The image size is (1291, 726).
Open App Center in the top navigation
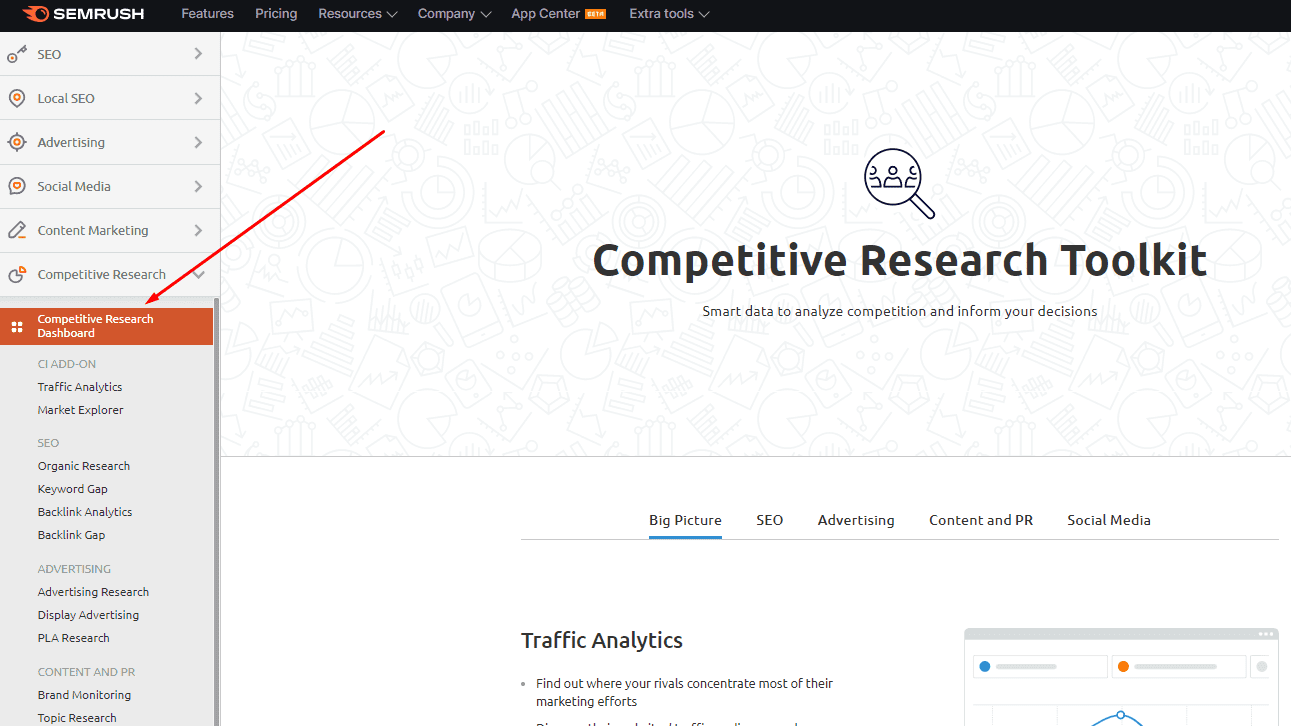click(x=546, y=14)
